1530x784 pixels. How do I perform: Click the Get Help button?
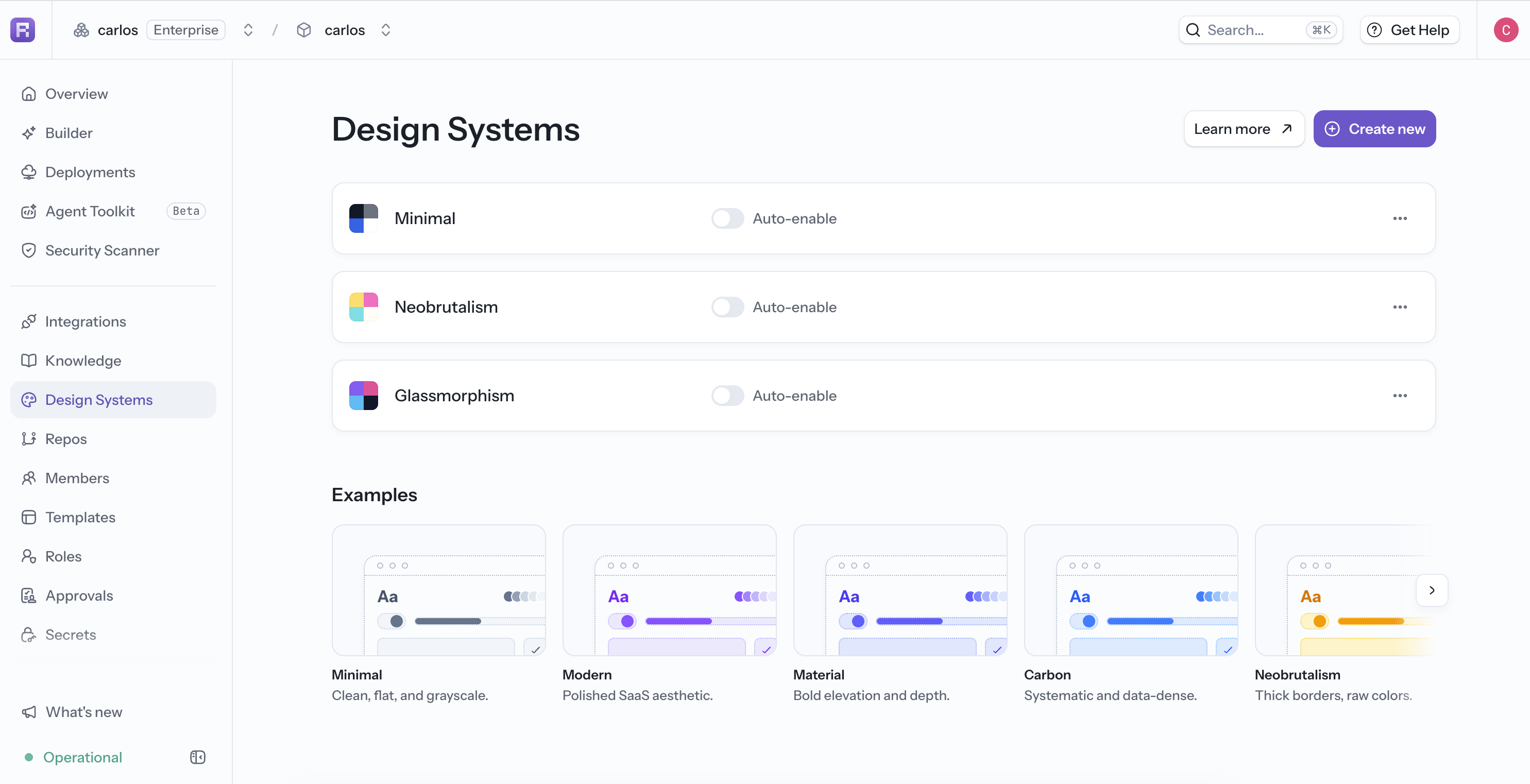point(1409,30)
